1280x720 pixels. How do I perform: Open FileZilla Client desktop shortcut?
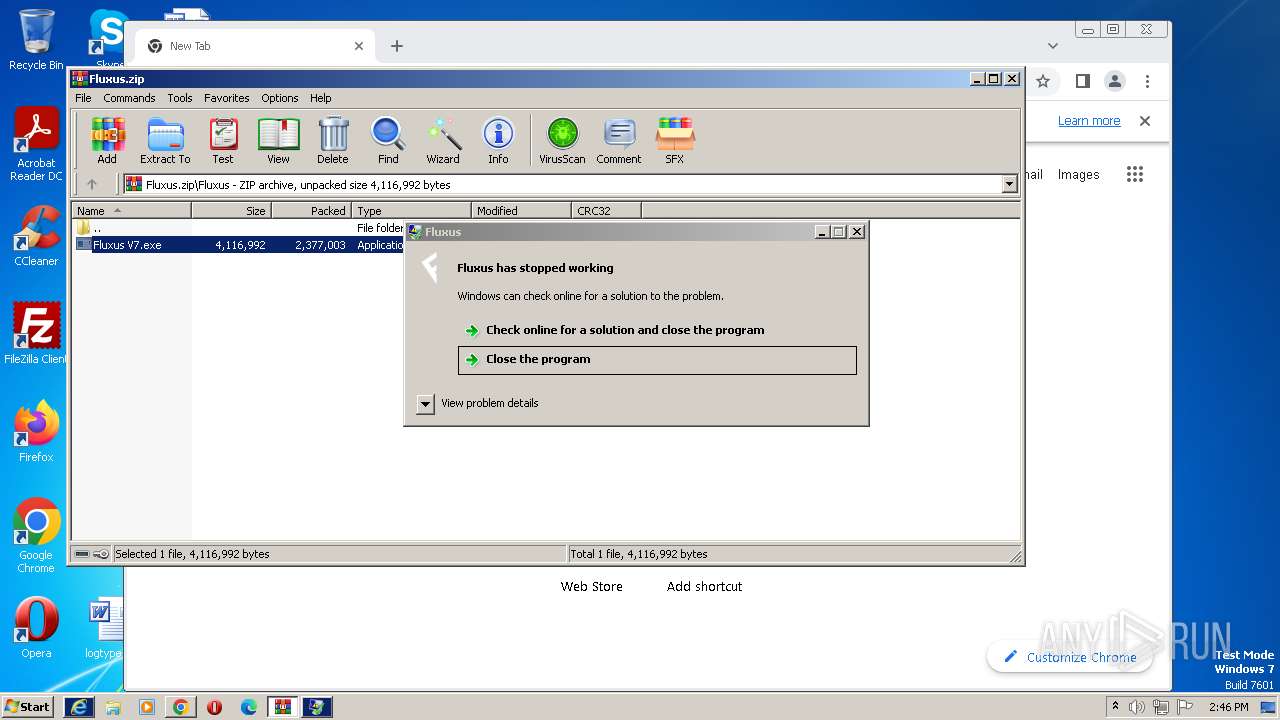[x=36, y=334]
